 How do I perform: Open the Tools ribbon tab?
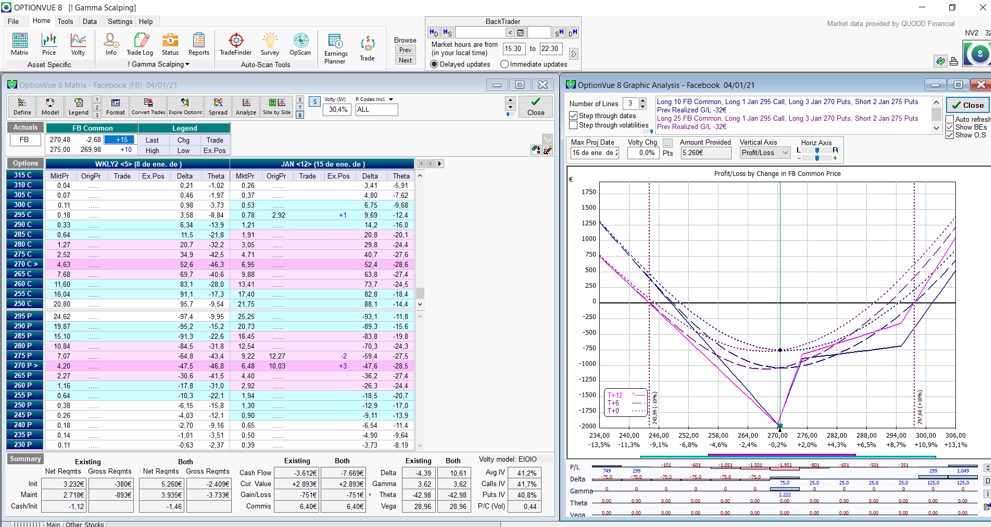[66, 21]
